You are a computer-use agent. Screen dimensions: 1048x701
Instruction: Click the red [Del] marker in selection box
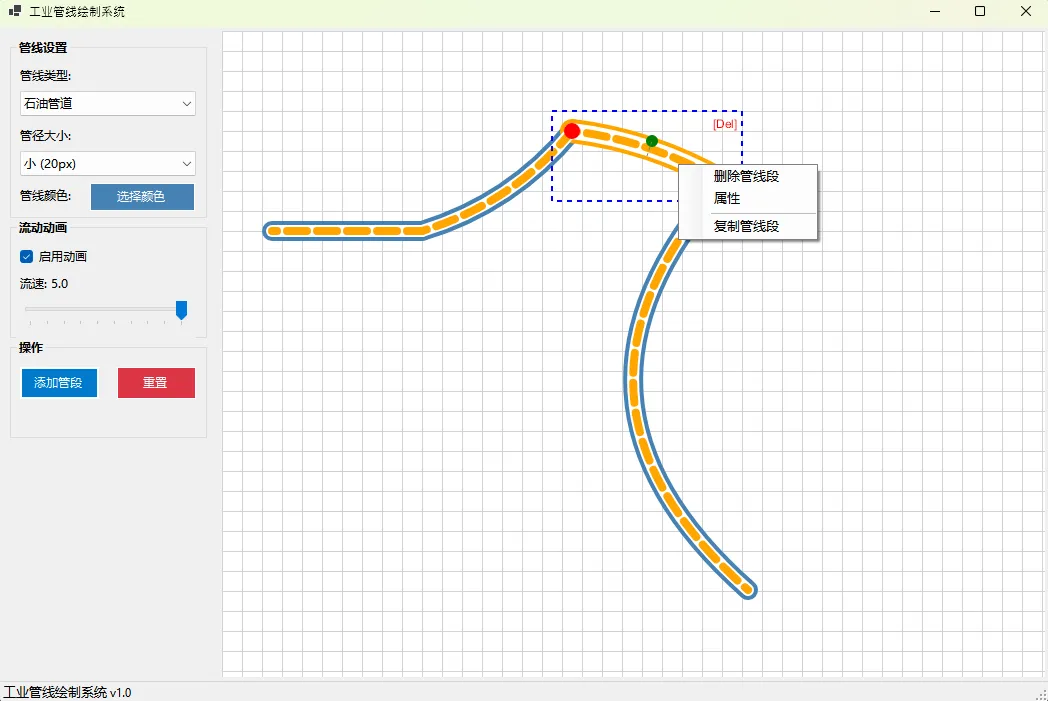point(724,125)
